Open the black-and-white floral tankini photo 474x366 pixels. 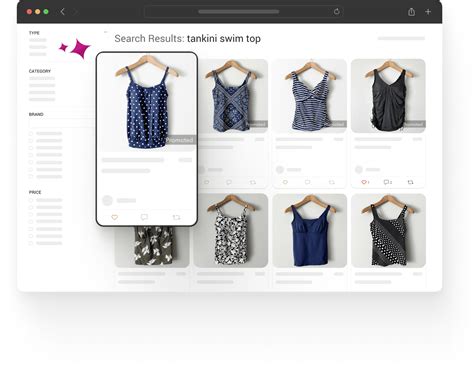point(231,230)
